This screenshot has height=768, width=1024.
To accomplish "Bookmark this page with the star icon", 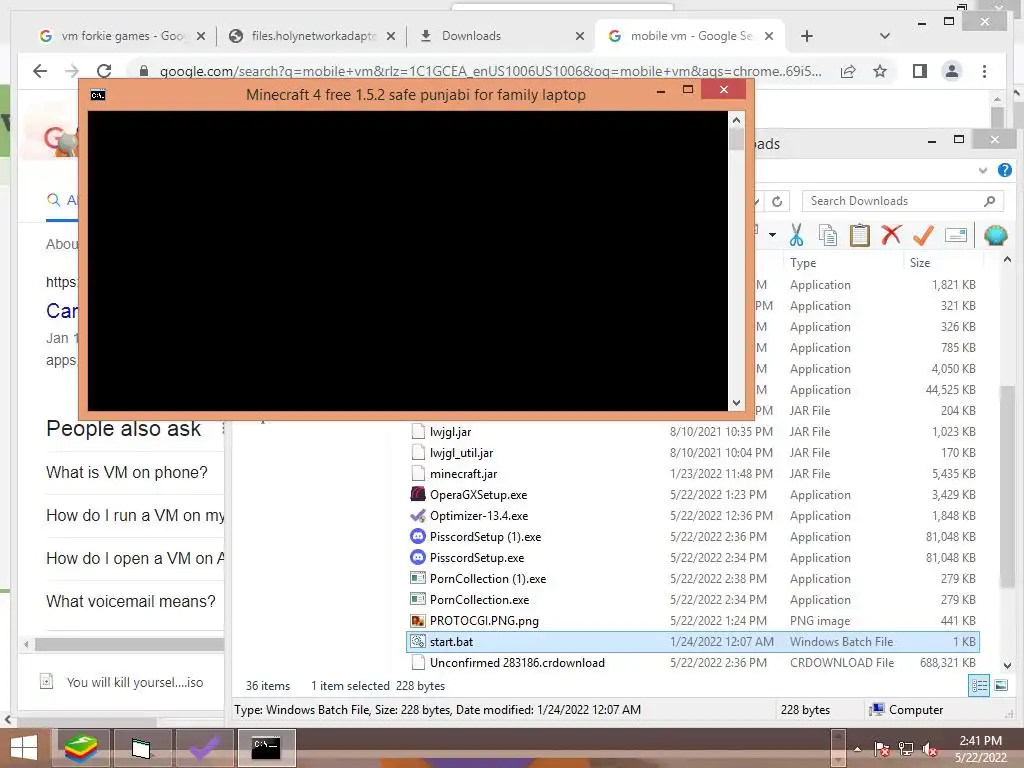I will coord(880,71).
